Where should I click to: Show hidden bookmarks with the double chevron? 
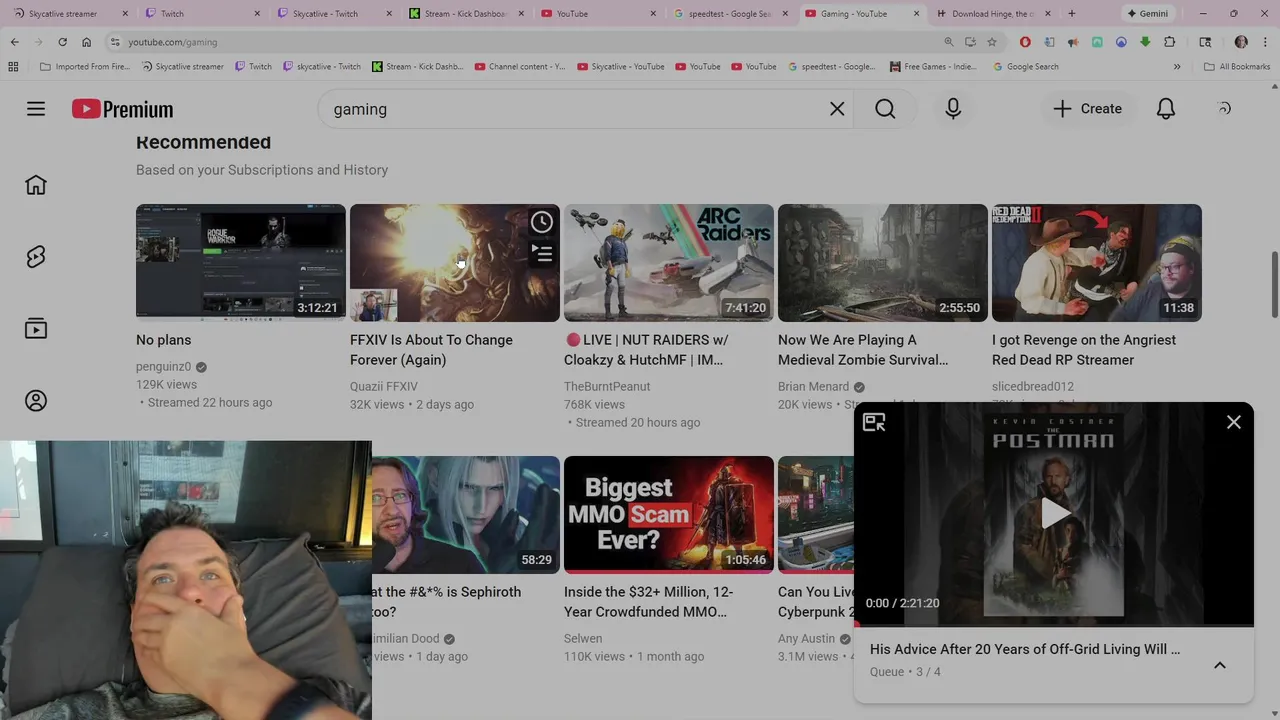point(1177,67)
